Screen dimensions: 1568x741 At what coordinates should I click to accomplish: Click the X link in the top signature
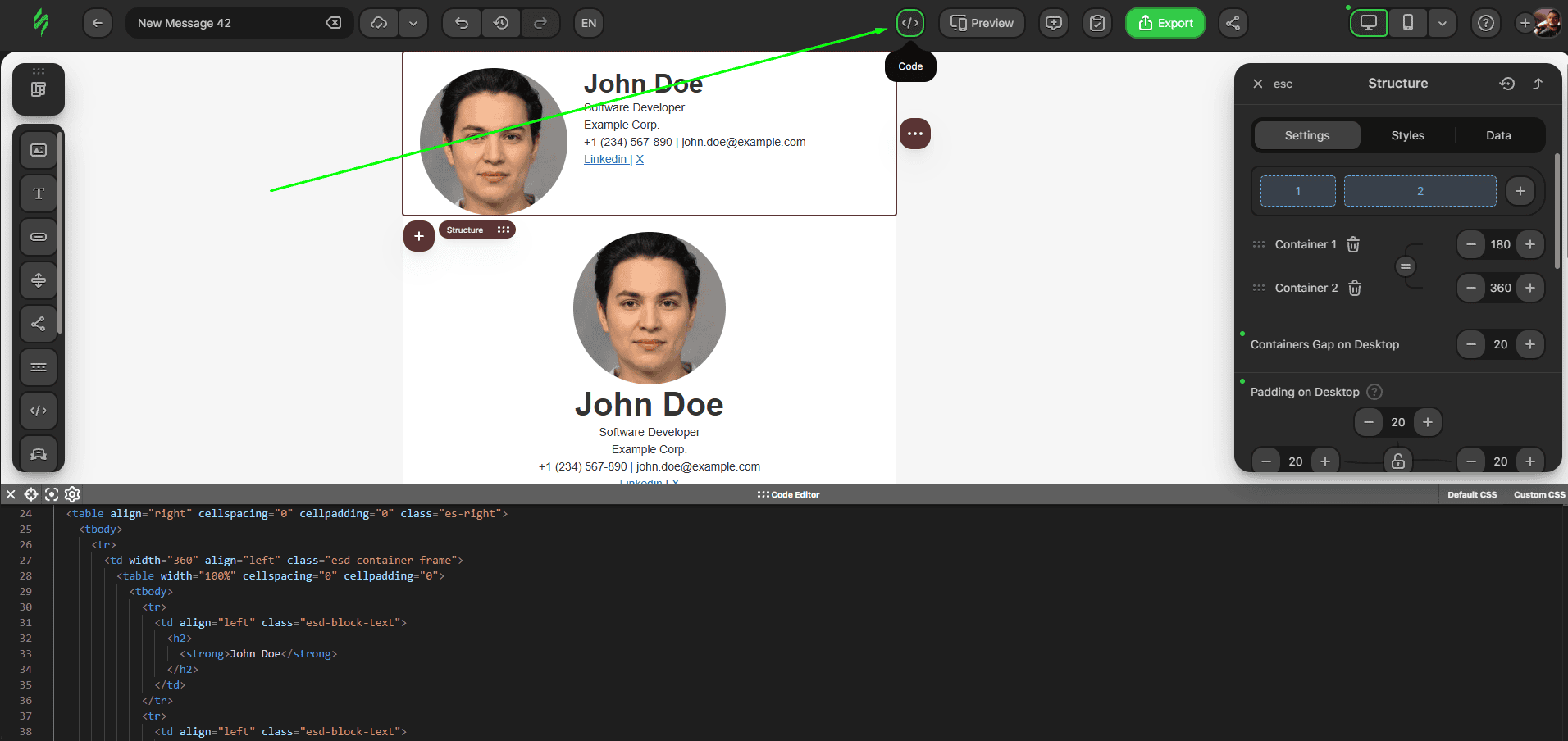pyautogui.click(x=640, y=159)
